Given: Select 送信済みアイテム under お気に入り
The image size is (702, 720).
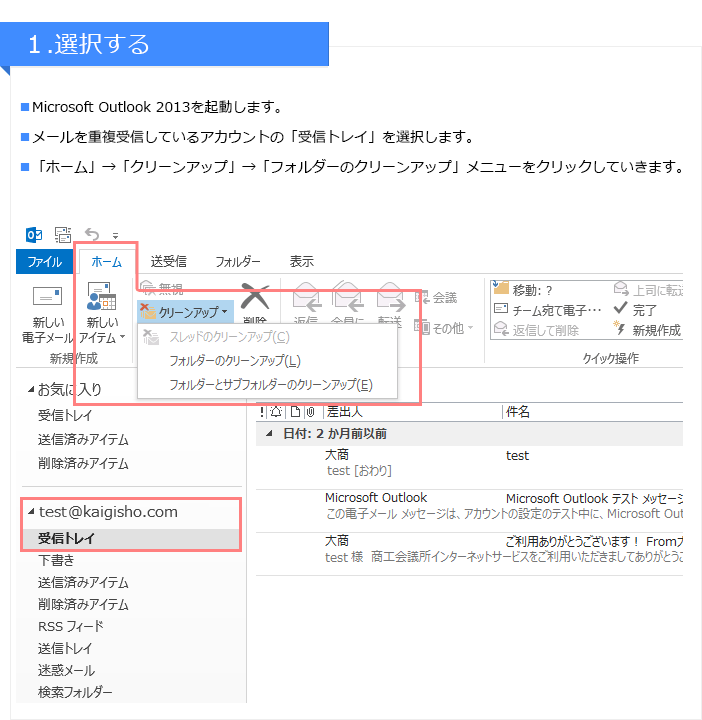Looking at the screenshot, I should [83, 439].
